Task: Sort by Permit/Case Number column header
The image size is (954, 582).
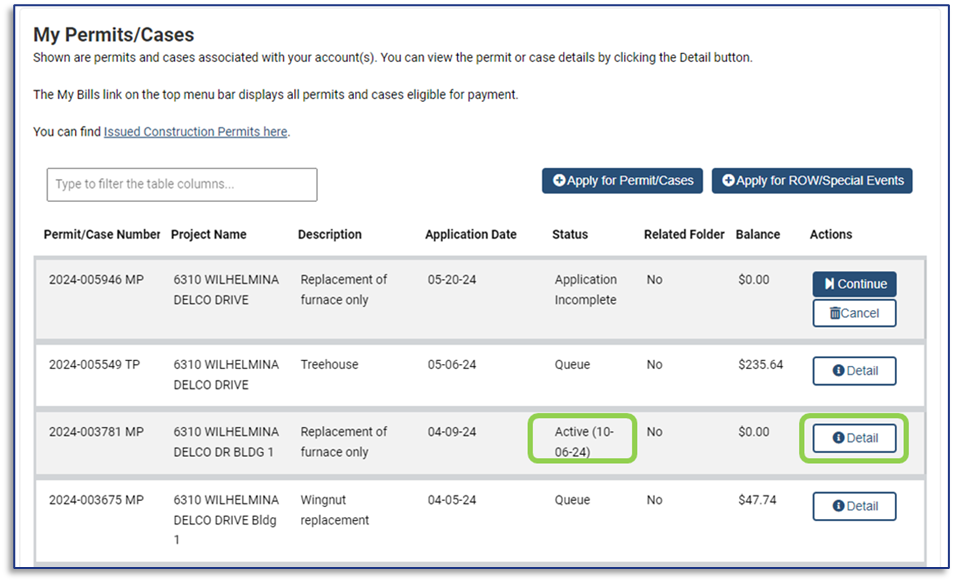Action: [x=102, y=235]
